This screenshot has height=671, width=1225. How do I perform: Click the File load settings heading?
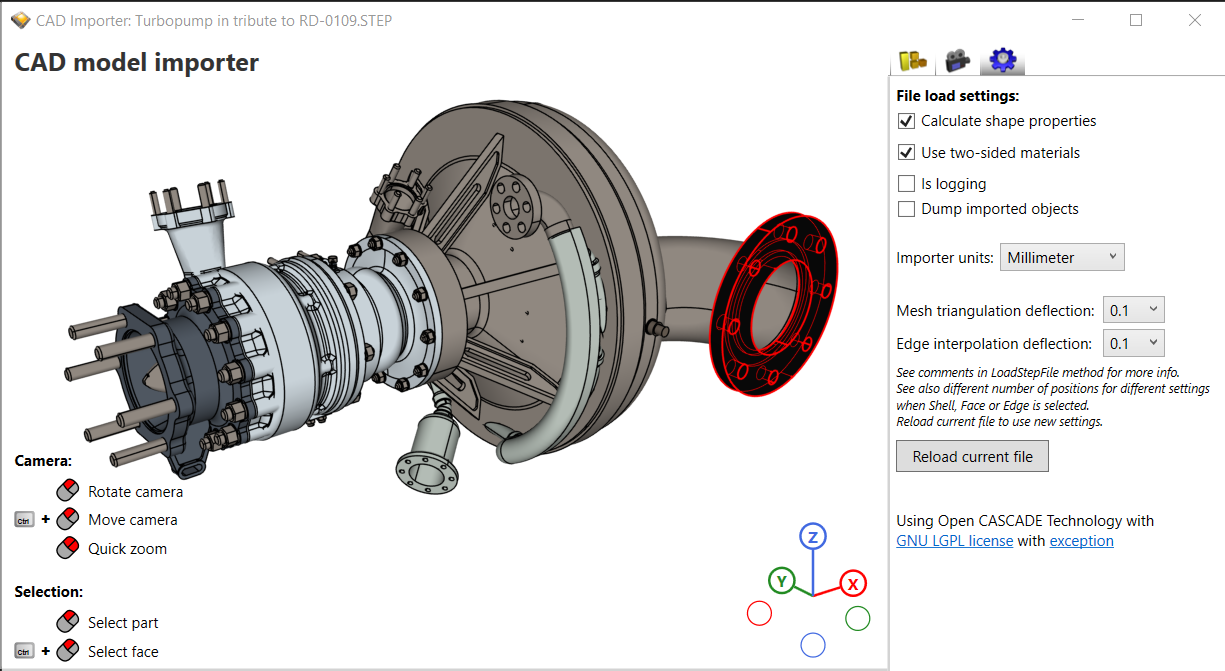958,97
